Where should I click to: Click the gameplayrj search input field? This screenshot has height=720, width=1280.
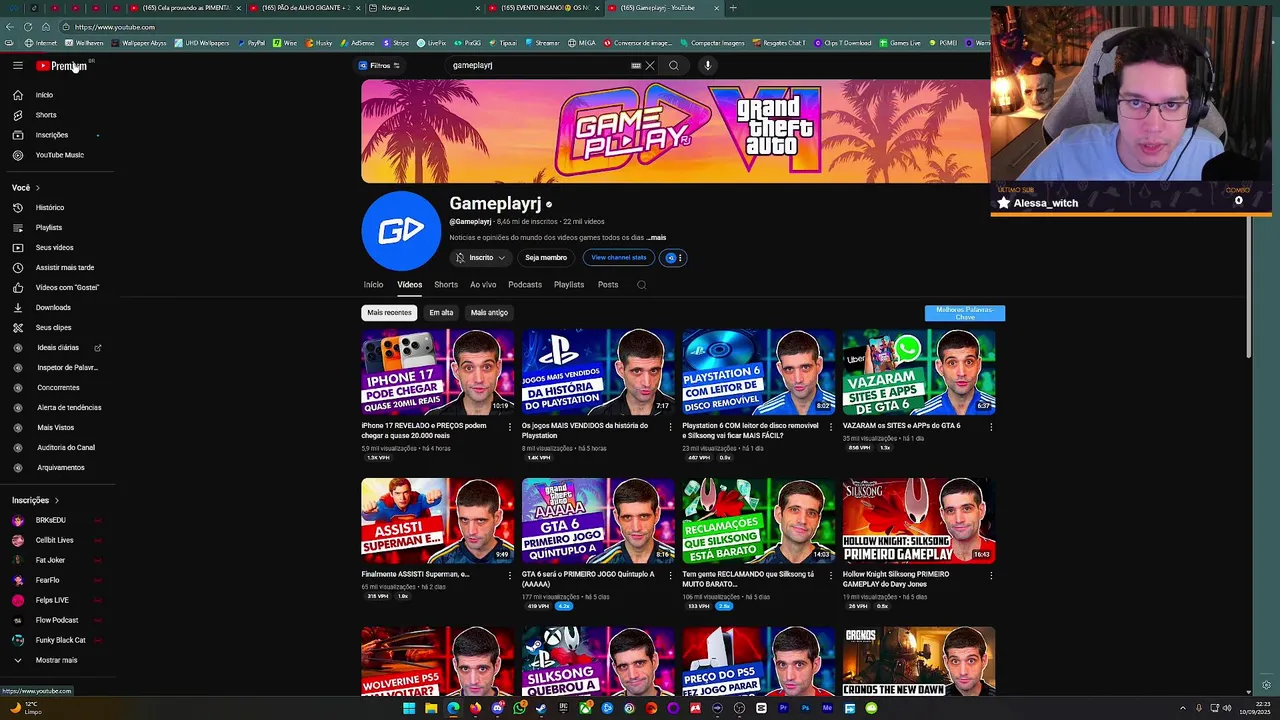tap(538, 66)
